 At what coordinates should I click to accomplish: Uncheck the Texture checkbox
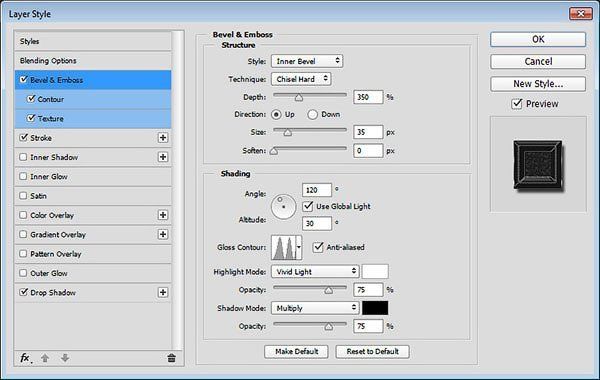[31, 118]
